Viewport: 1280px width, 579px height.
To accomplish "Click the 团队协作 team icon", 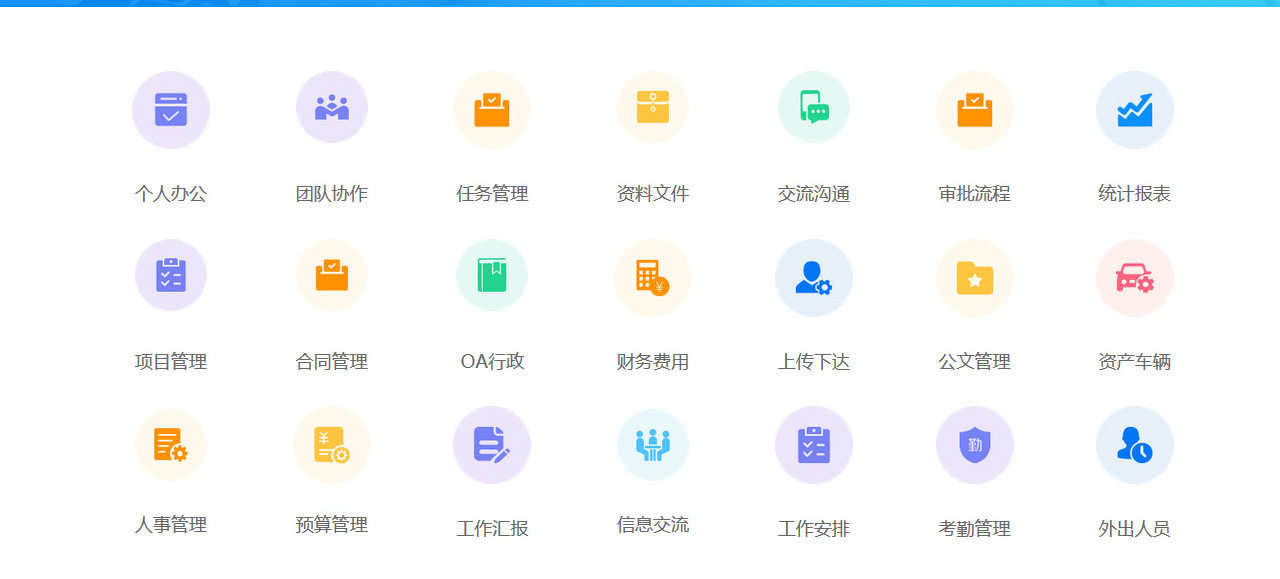I will 332,107.
